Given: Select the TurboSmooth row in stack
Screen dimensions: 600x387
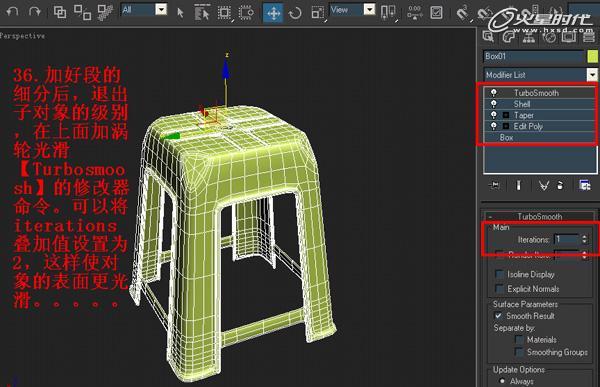Looking at the screenshot, I should tap(539, 93).
